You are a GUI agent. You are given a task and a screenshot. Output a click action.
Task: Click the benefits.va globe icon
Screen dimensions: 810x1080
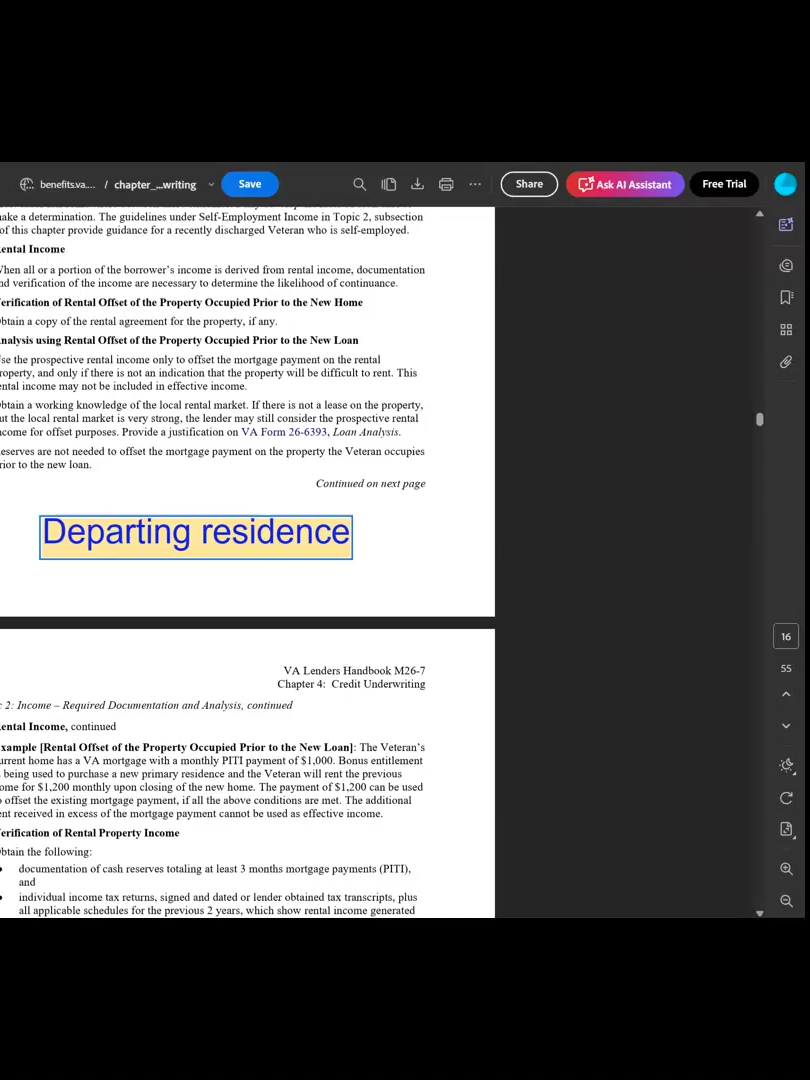tap(27, 184)
